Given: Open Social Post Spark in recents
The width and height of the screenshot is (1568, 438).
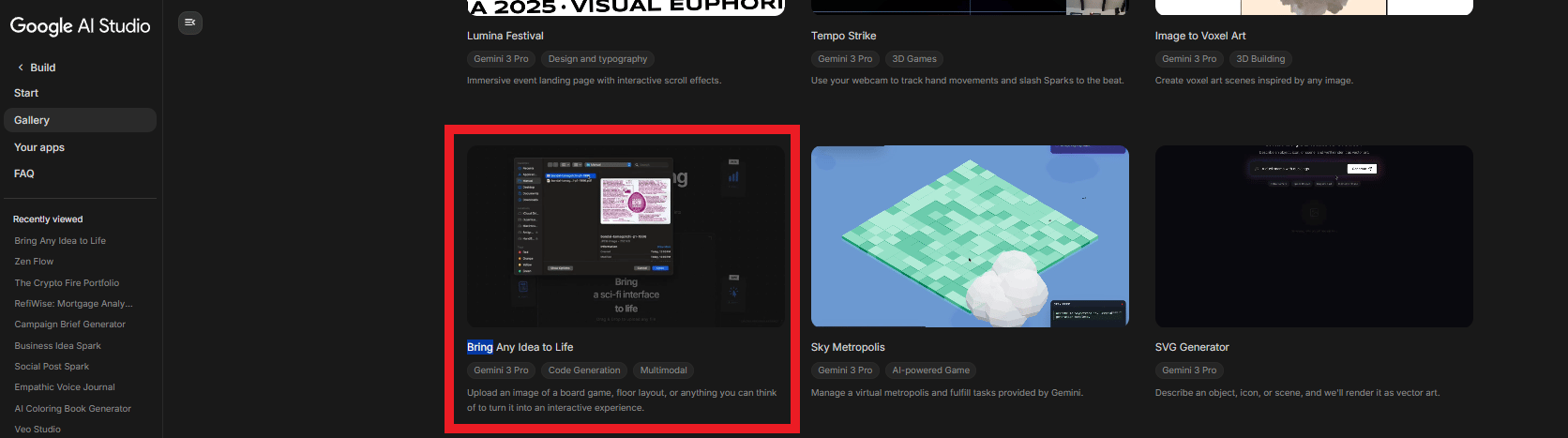Looking at the screenshot, I should [52, 367].
